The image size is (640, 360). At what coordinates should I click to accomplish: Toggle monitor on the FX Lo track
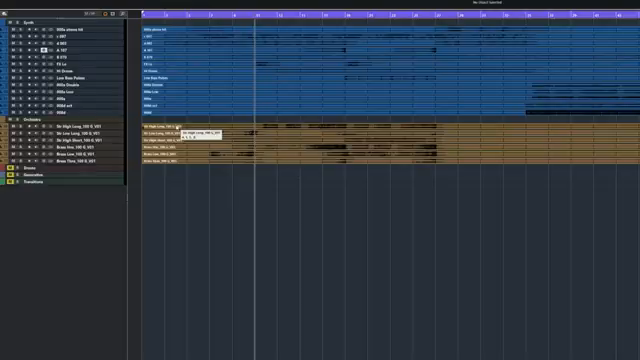(x=36, y=64)
